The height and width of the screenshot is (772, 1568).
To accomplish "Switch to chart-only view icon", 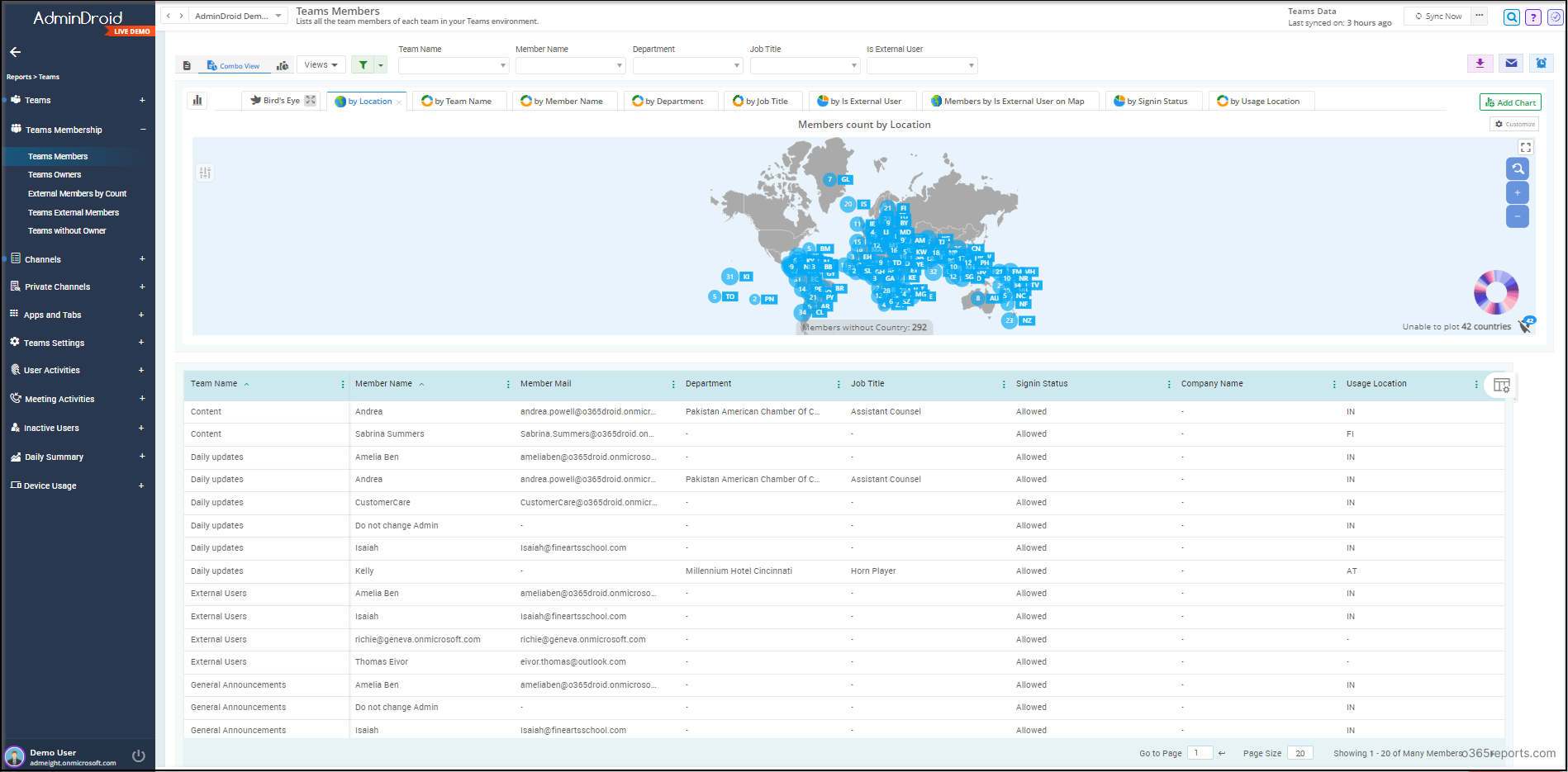I will [283, 65].
